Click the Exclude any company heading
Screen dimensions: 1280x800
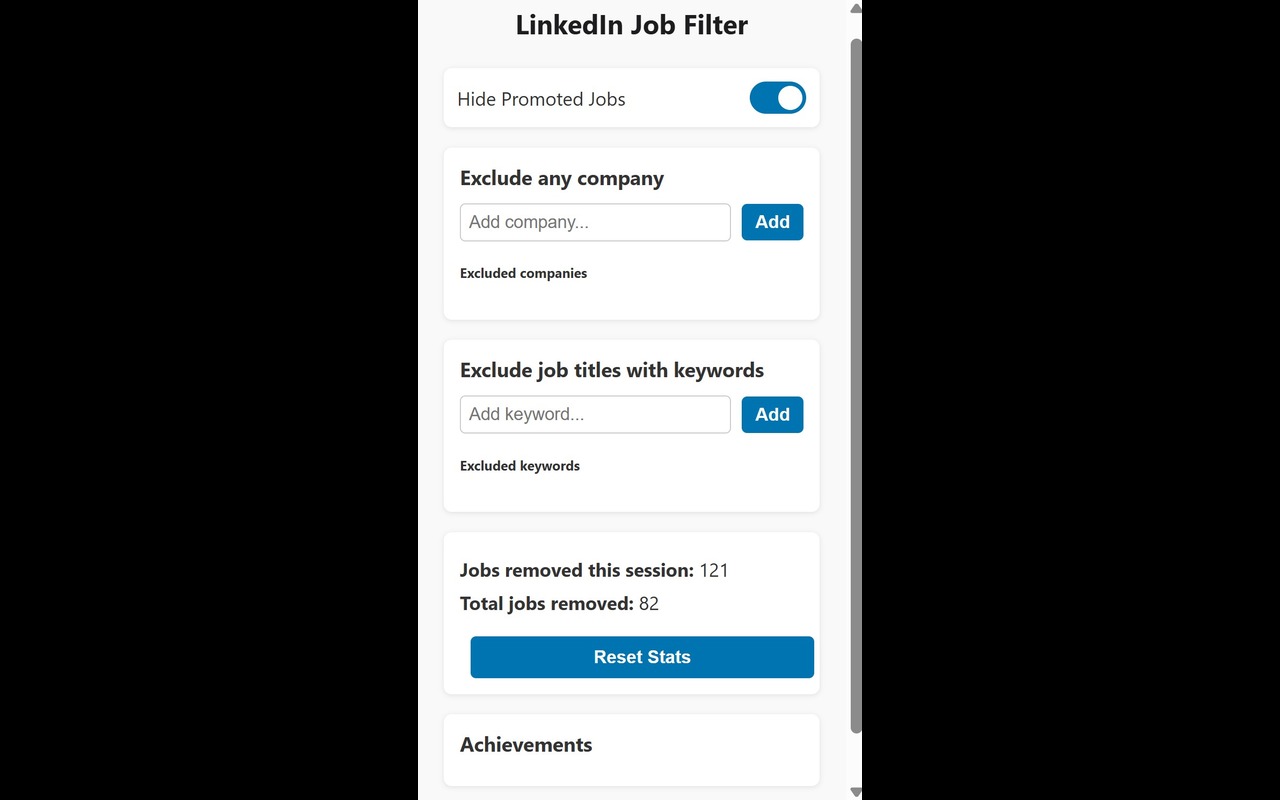561,178
